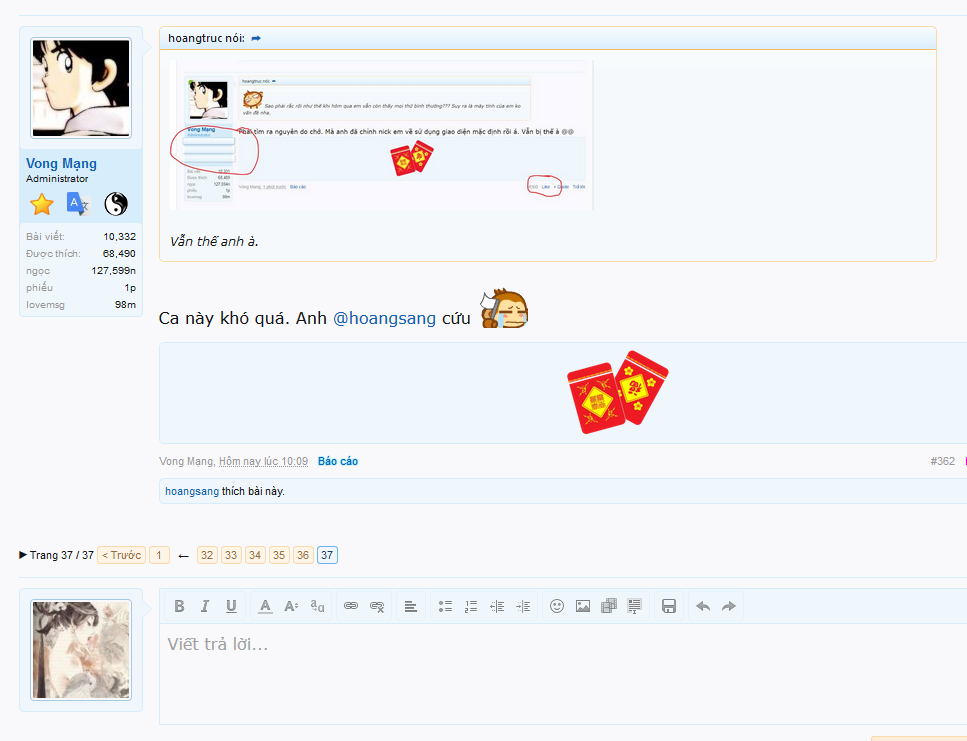Toggle bold formatting in the reply editor
The width and height of the screenshot is (967, 741).
coord(179,606)
